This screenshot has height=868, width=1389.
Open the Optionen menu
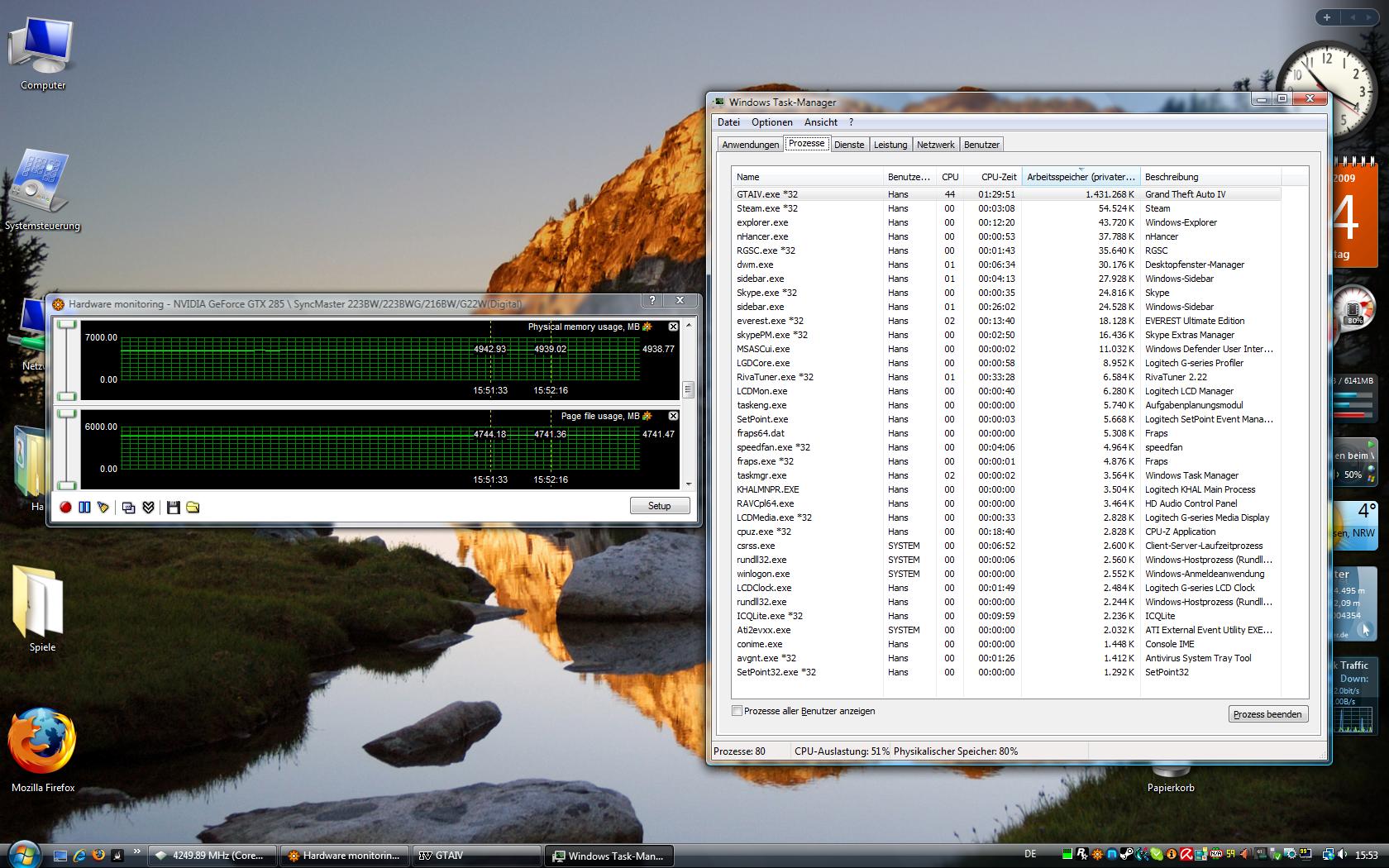coord(771,122)
